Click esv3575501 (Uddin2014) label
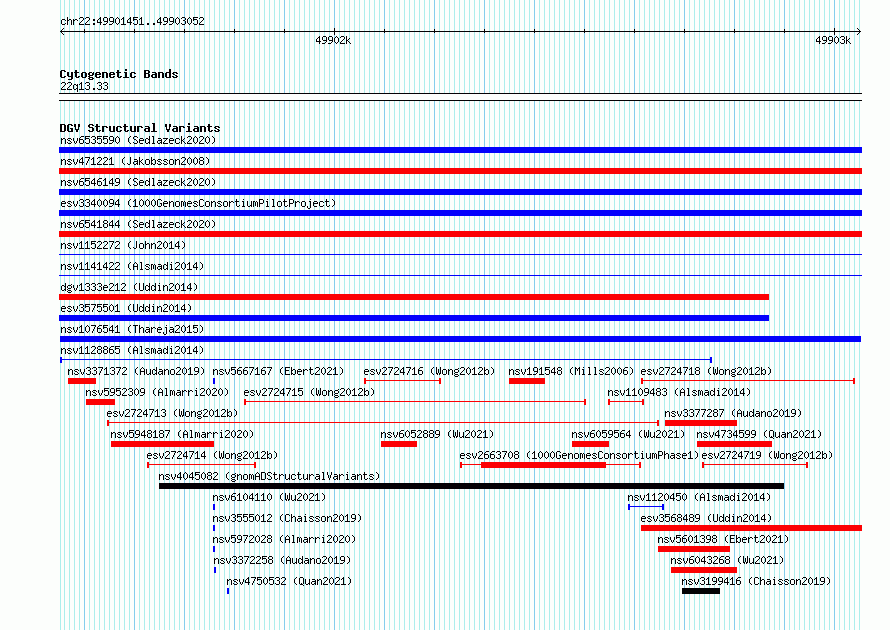 [x=126, y=308]
